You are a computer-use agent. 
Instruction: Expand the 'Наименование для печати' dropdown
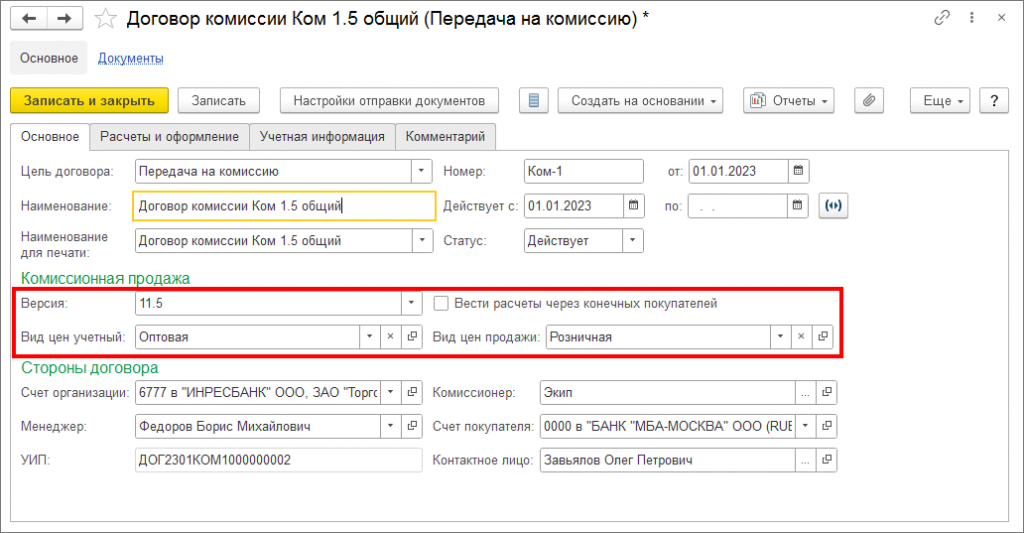[x=422, y=240]
